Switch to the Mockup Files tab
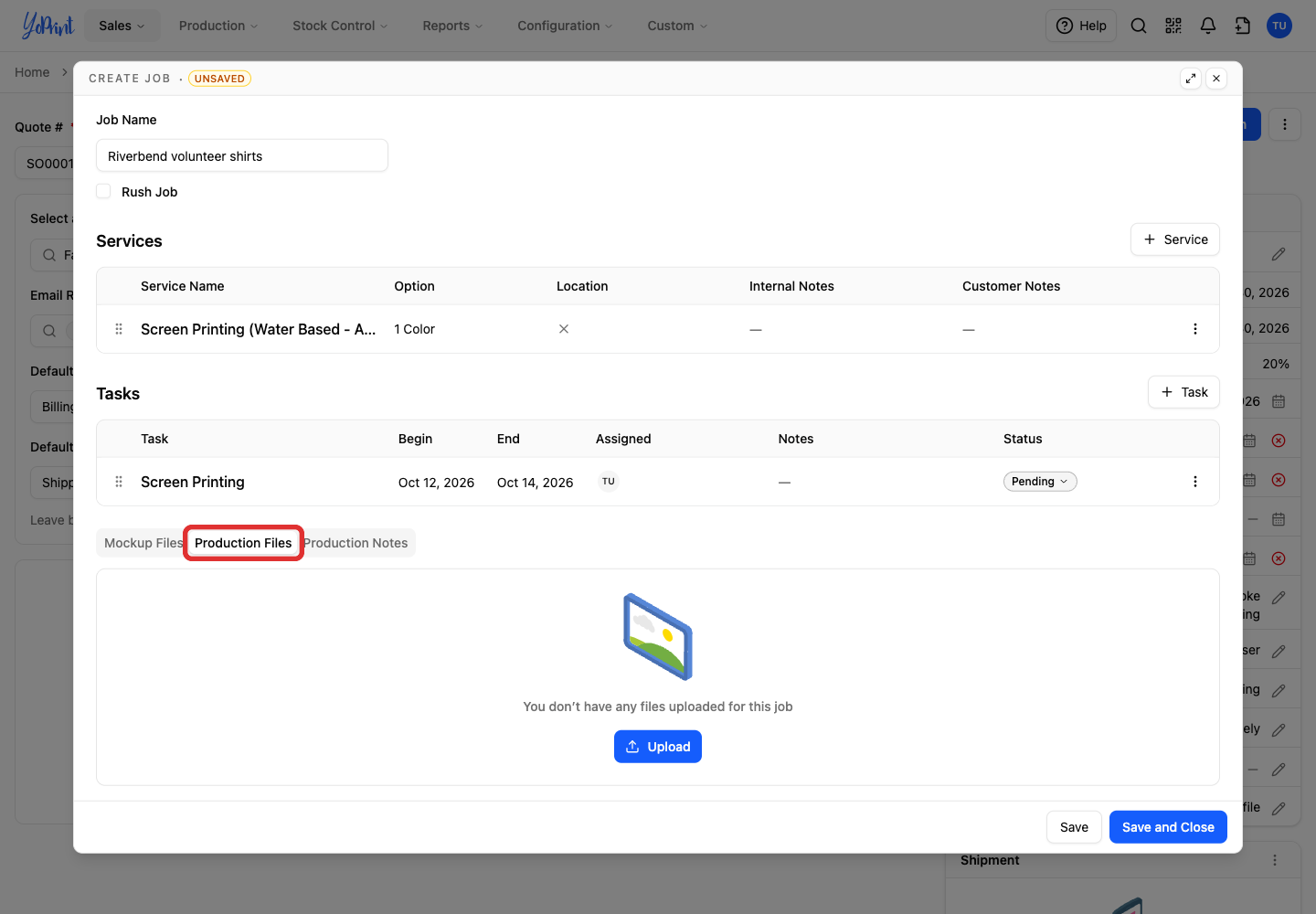1316x914 pixels. tap(143, 543)
